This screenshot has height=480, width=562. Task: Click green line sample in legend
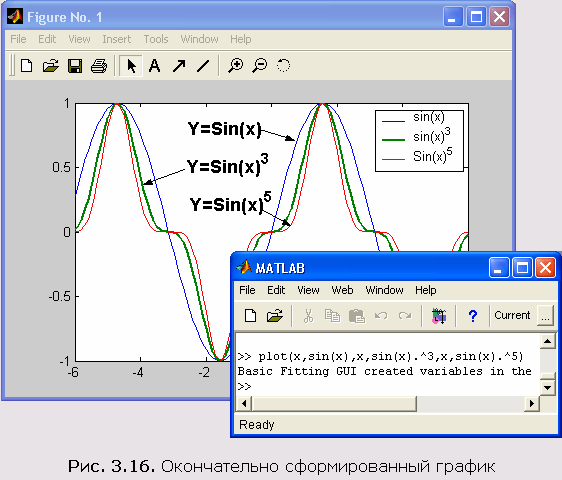tap(394, 140)
